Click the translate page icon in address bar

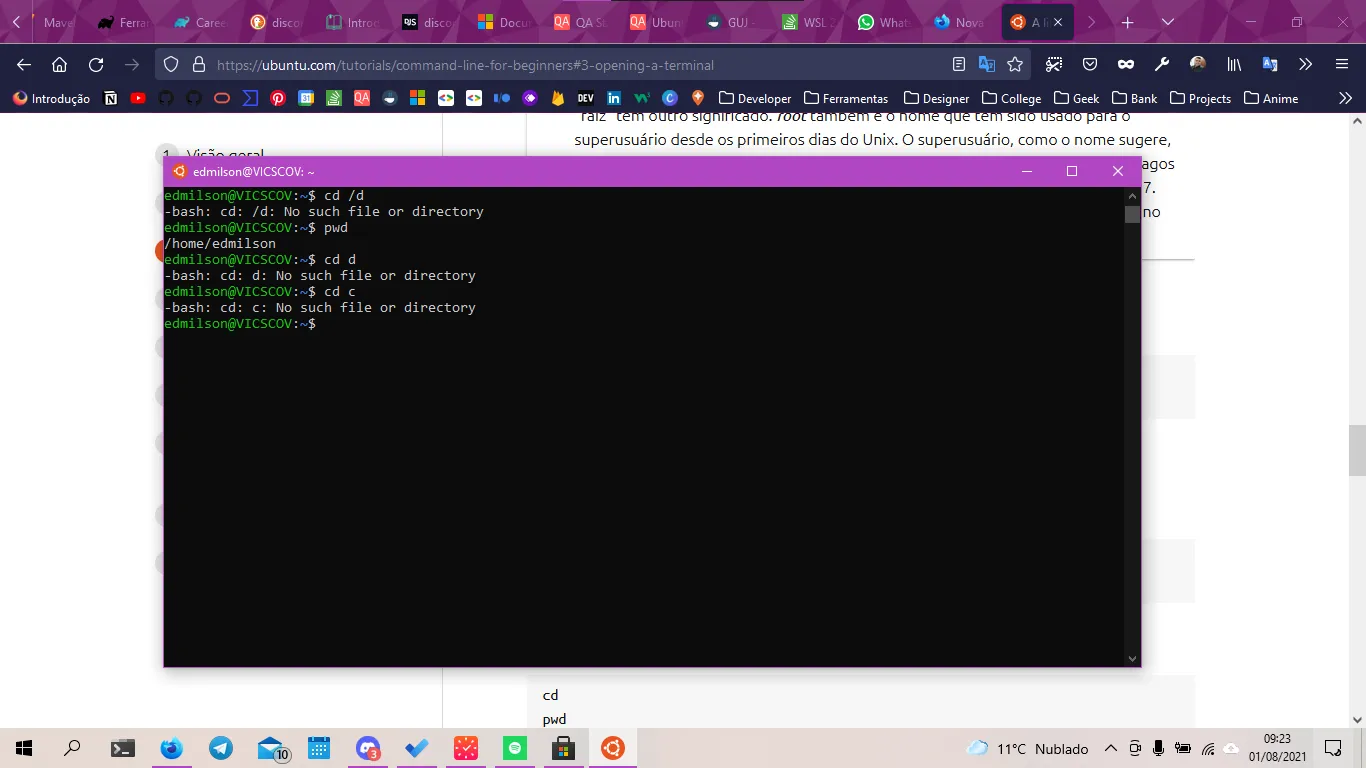(987, 65)
